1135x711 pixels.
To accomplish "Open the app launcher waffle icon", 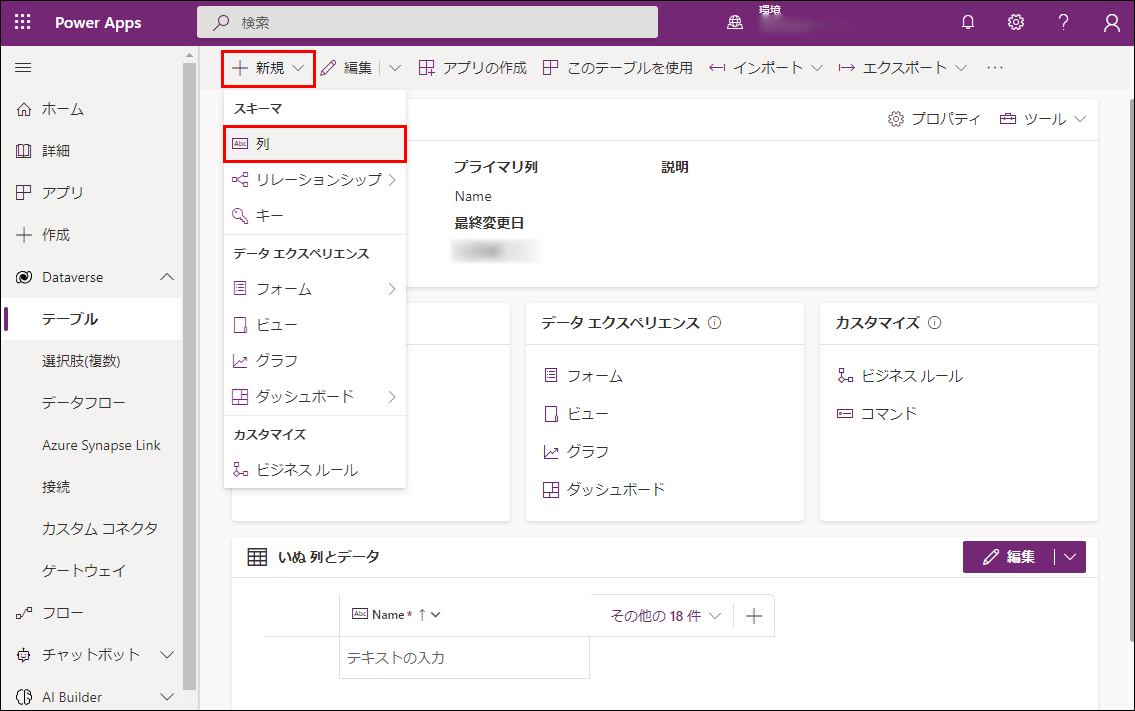I will (22, 22).
